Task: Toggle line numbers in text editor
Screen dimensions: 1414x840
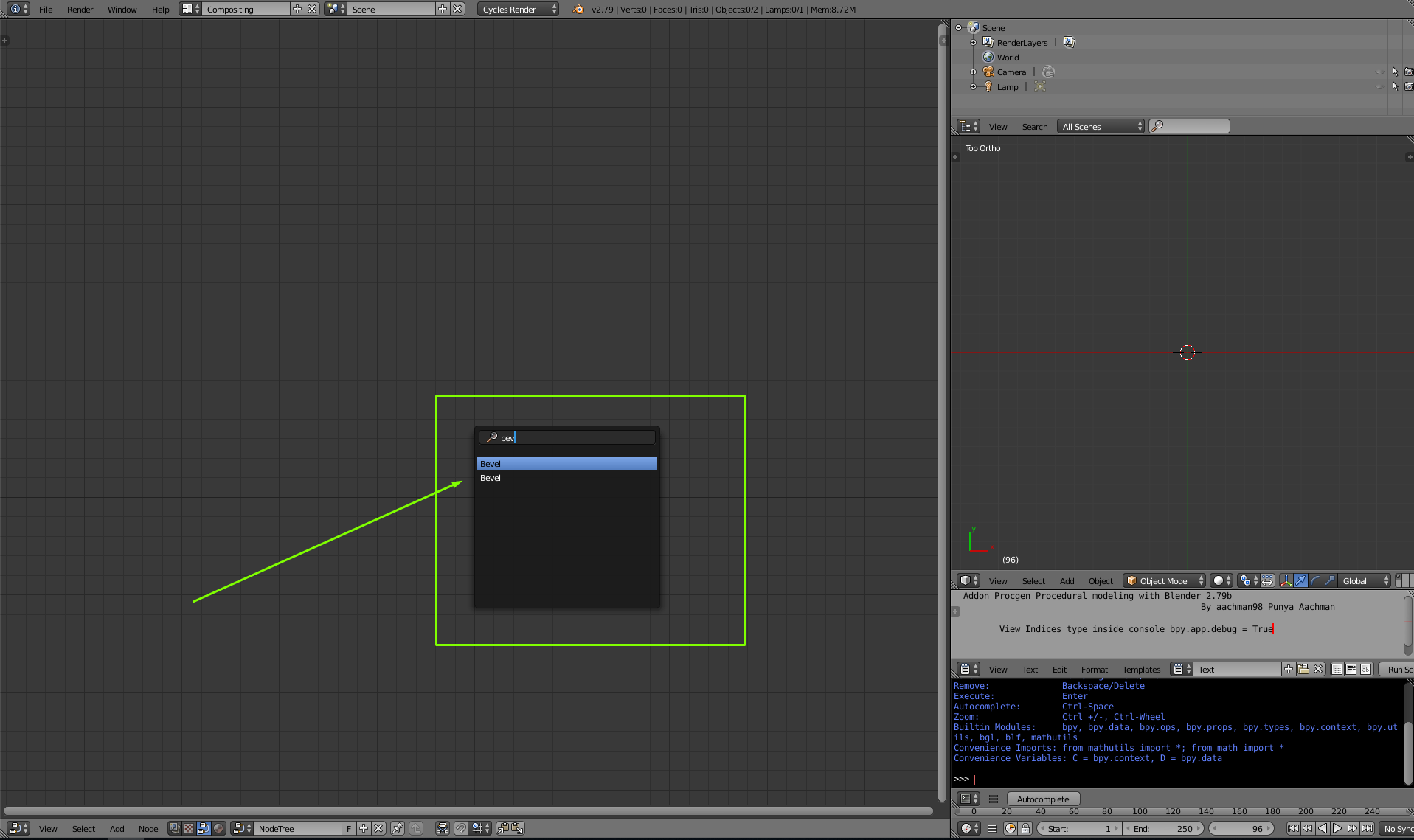Action: point(1337,670)
